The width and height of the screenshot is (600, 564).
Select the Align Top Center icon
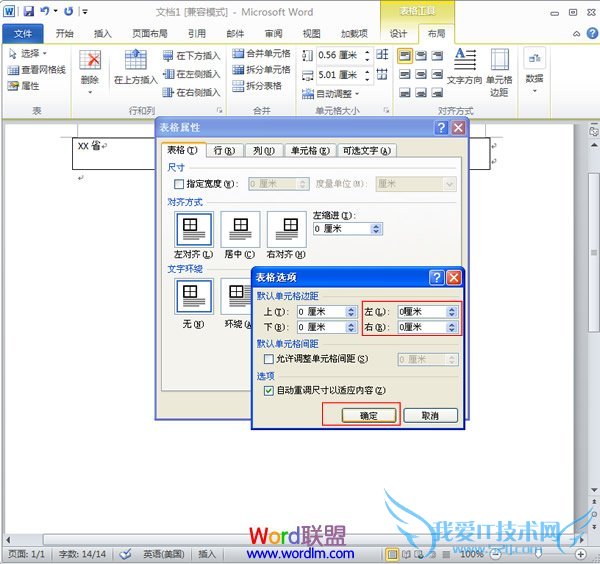tap(421, 56)
